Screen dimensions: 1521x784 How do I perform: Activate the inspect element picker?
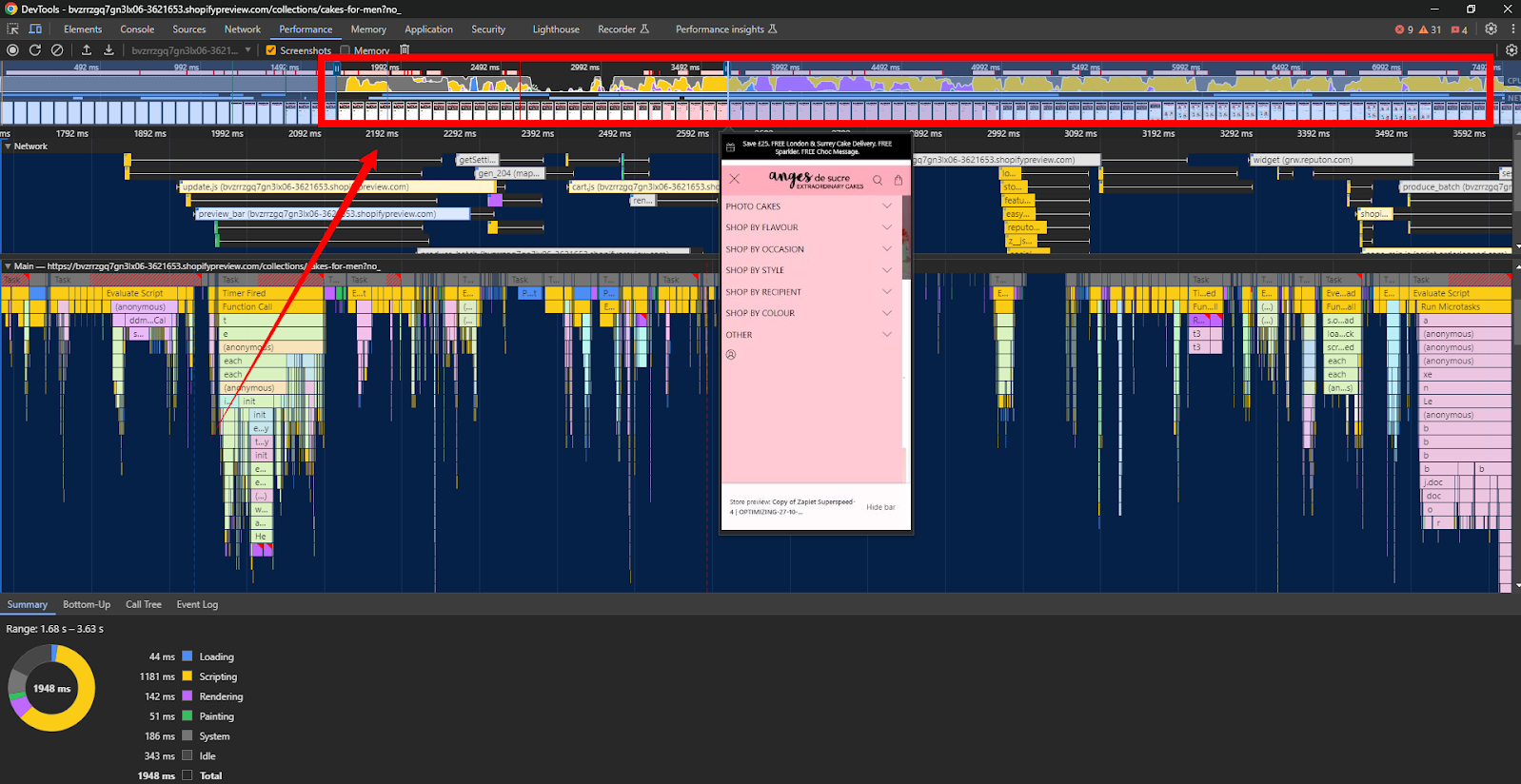(12, 29)
